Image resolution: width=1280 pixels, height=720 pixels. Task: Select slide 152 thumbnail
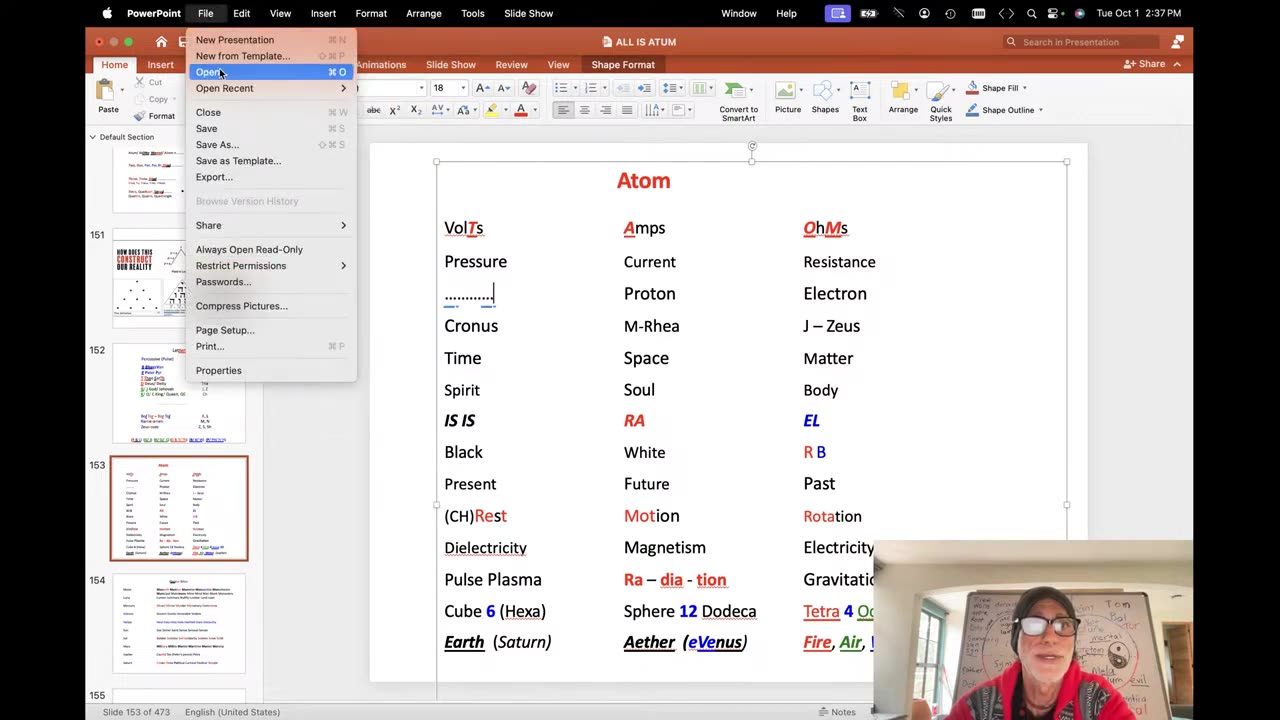pyautogui.click(x=179, y=393)
